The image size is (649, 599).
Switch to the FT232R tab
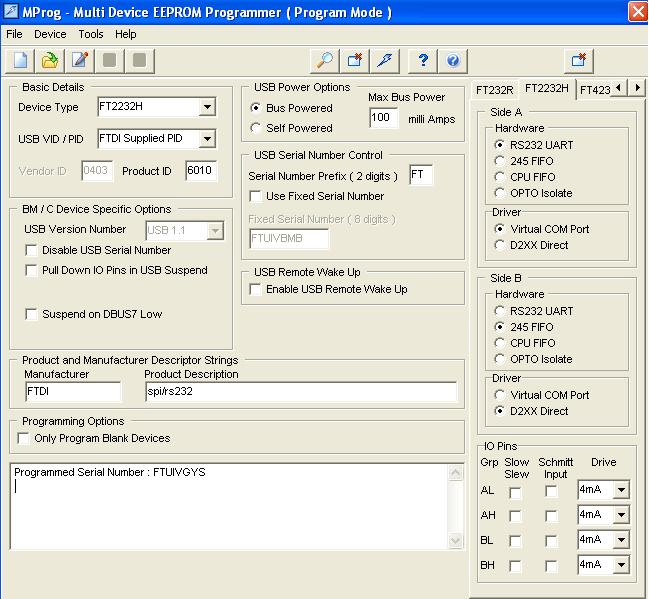494,90
